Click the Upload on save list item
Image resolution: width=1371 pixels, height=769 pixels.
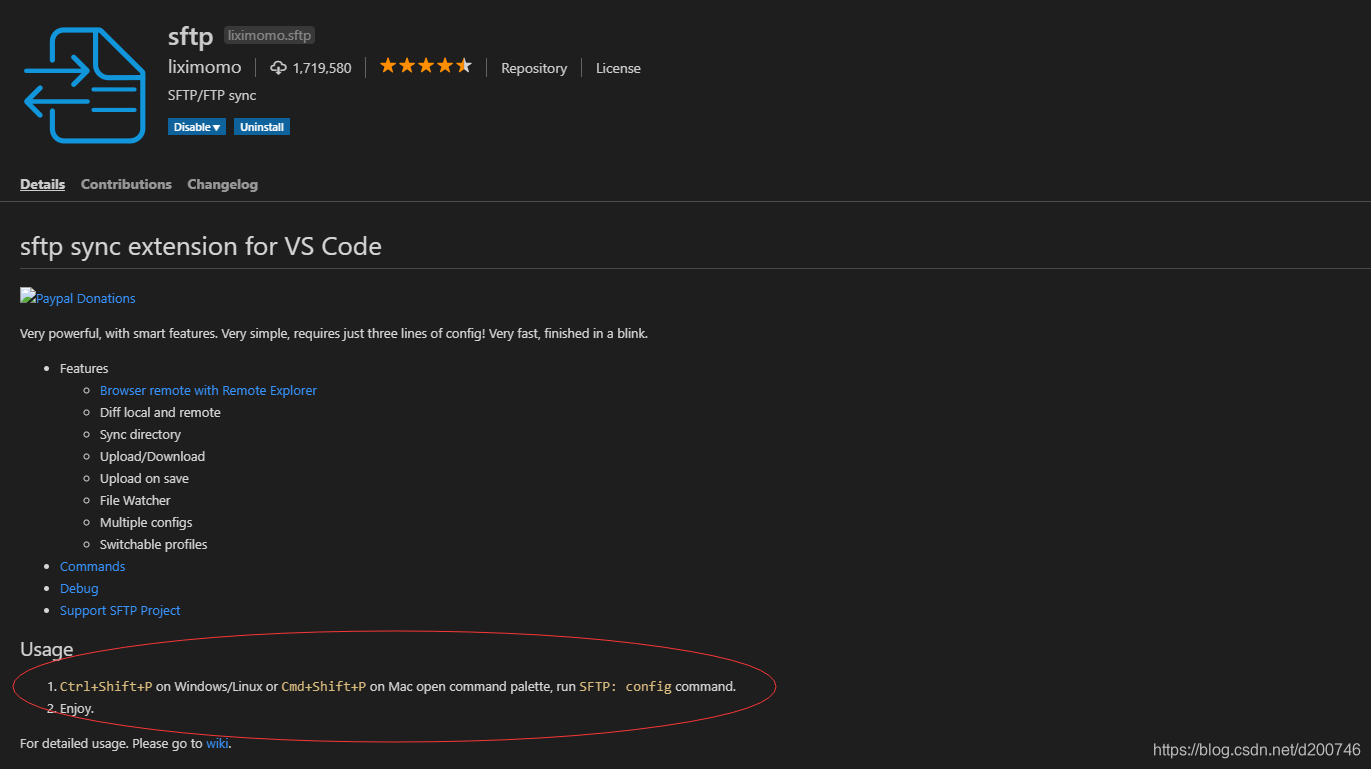(x=144, y=478)
